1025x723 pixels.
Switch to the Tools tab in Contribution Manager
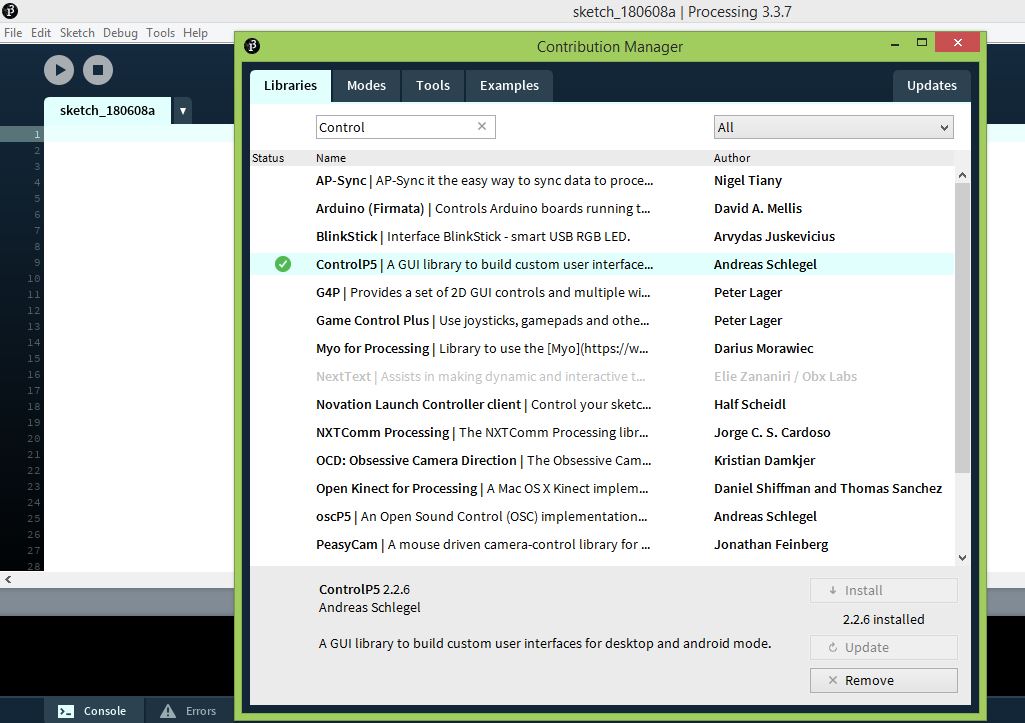coord(433,86)
